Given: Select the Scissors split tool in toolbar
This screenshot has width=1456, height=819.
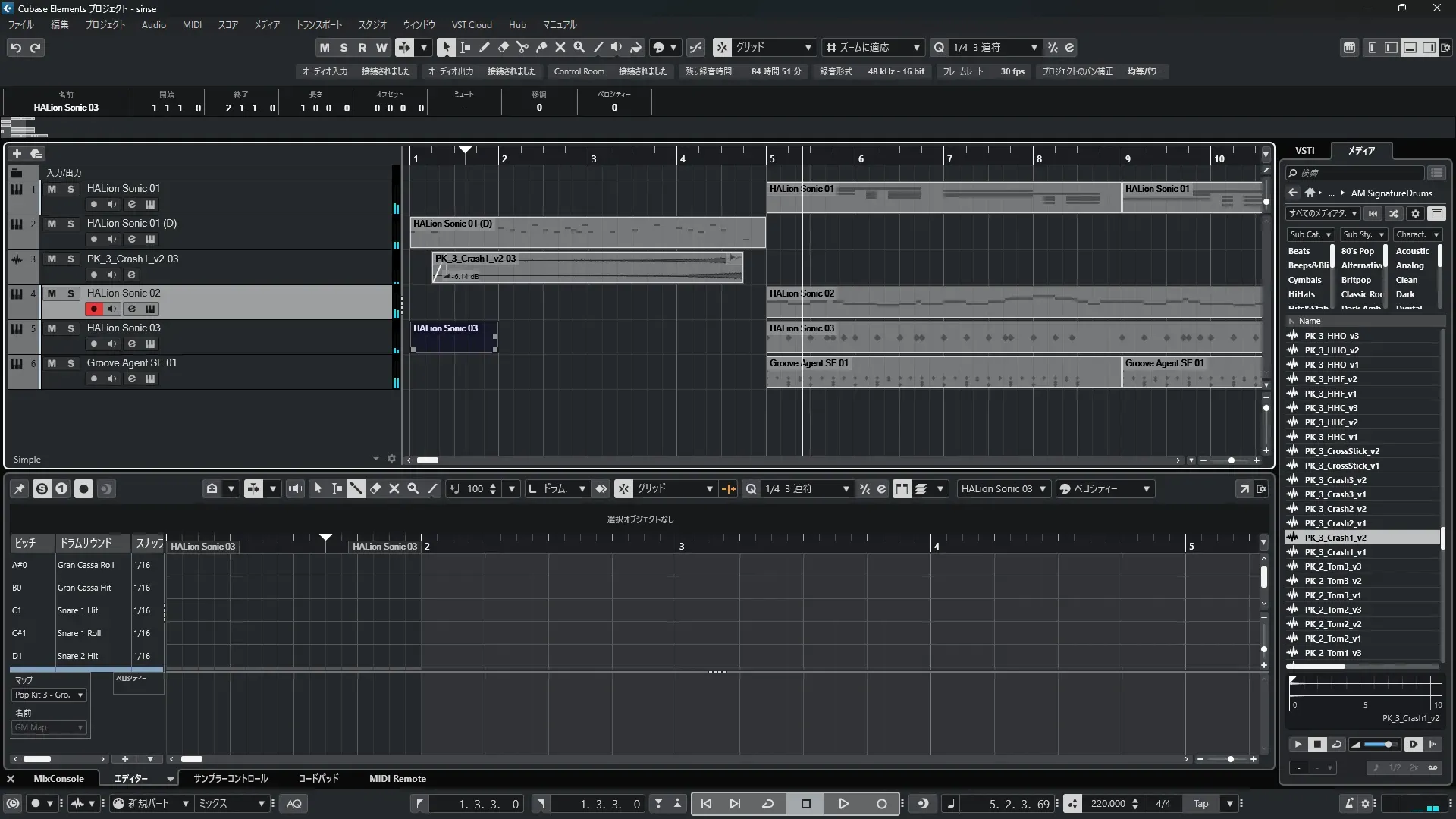Looking at the screenshot, I should [522, 47].
